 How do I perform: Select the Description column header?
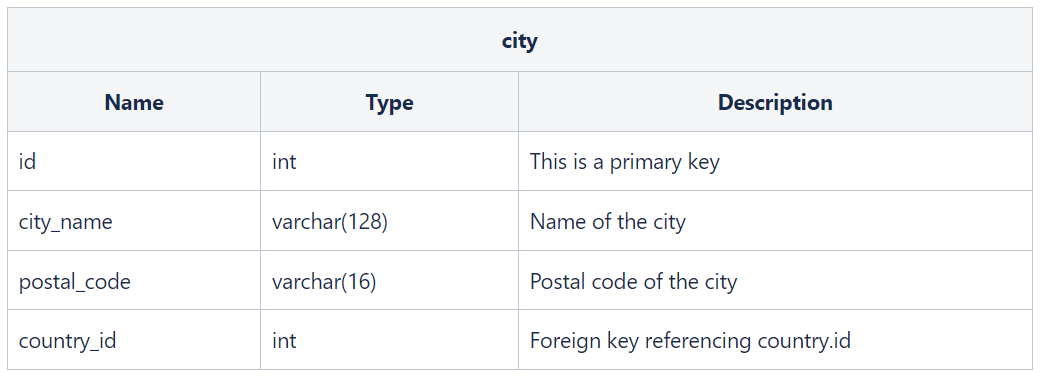(775, 102)
